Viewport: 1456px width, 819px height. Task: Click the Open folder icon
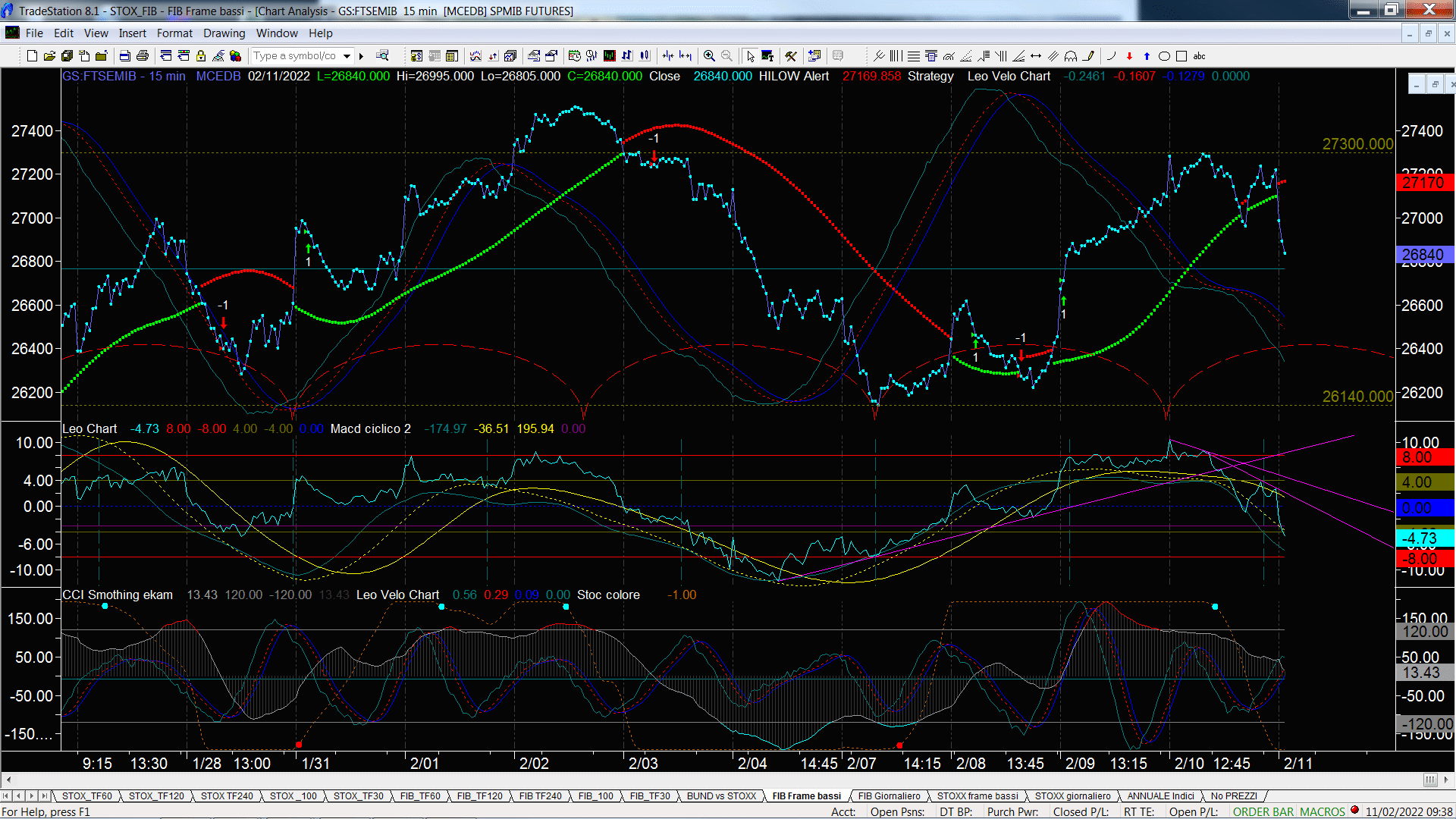pyautogui.click(x=49, y=56)
